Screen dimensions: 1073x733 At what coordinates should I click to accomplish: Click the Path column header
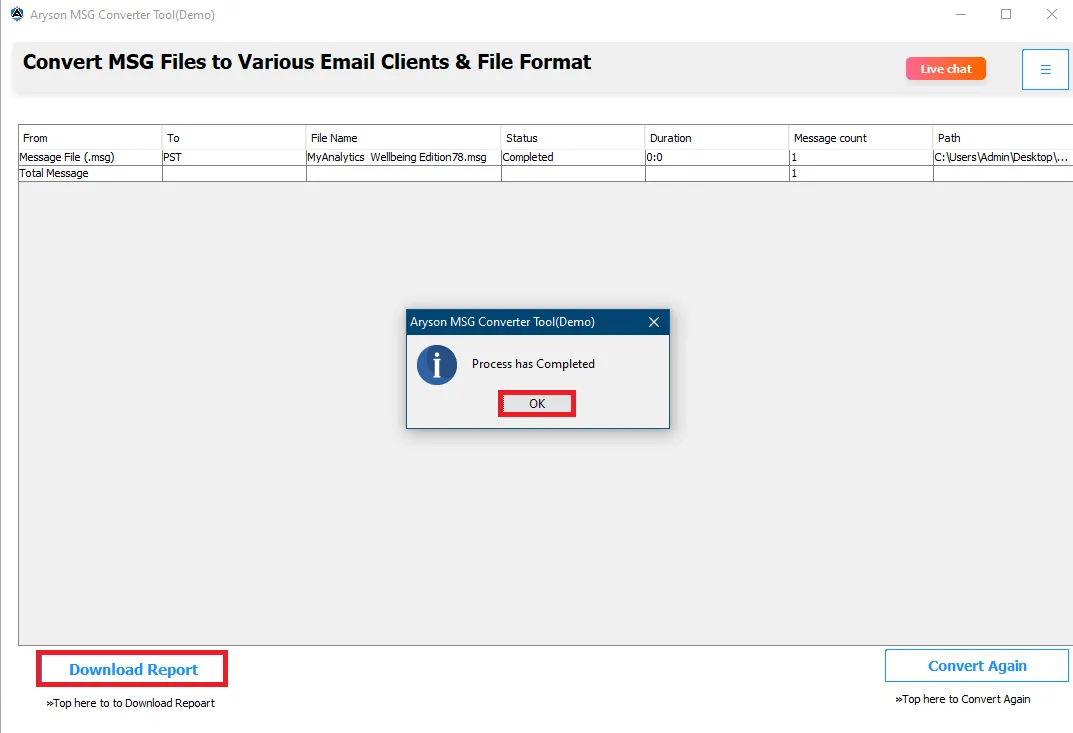1003,138
